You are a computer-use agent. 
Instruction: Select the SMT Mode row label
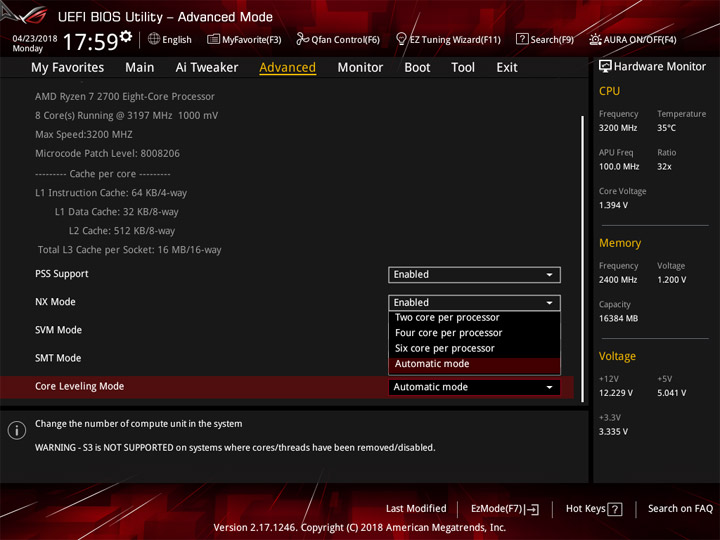(x=58, y=358)
